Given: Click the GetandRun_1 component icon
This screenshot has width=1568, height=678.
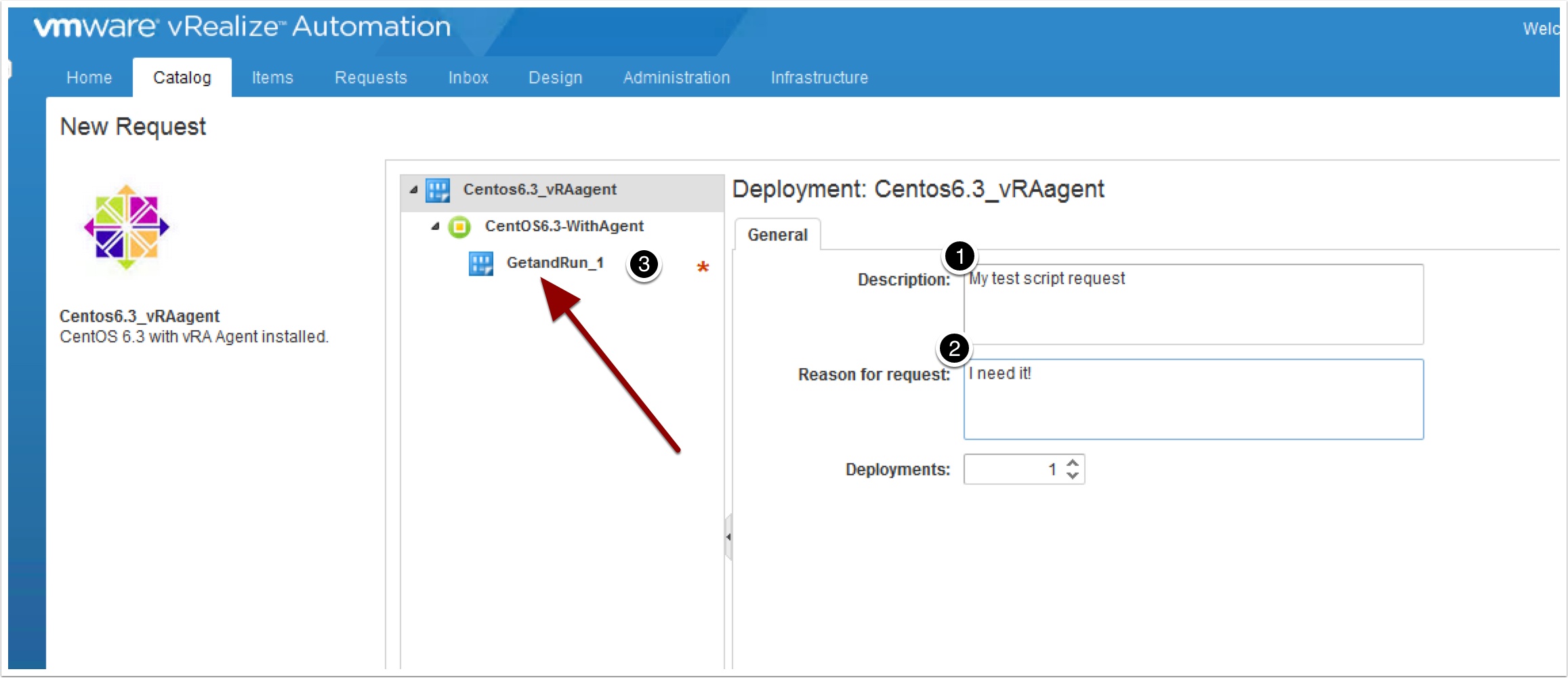Looking at the screenshot, I should (x=481, y=264).
